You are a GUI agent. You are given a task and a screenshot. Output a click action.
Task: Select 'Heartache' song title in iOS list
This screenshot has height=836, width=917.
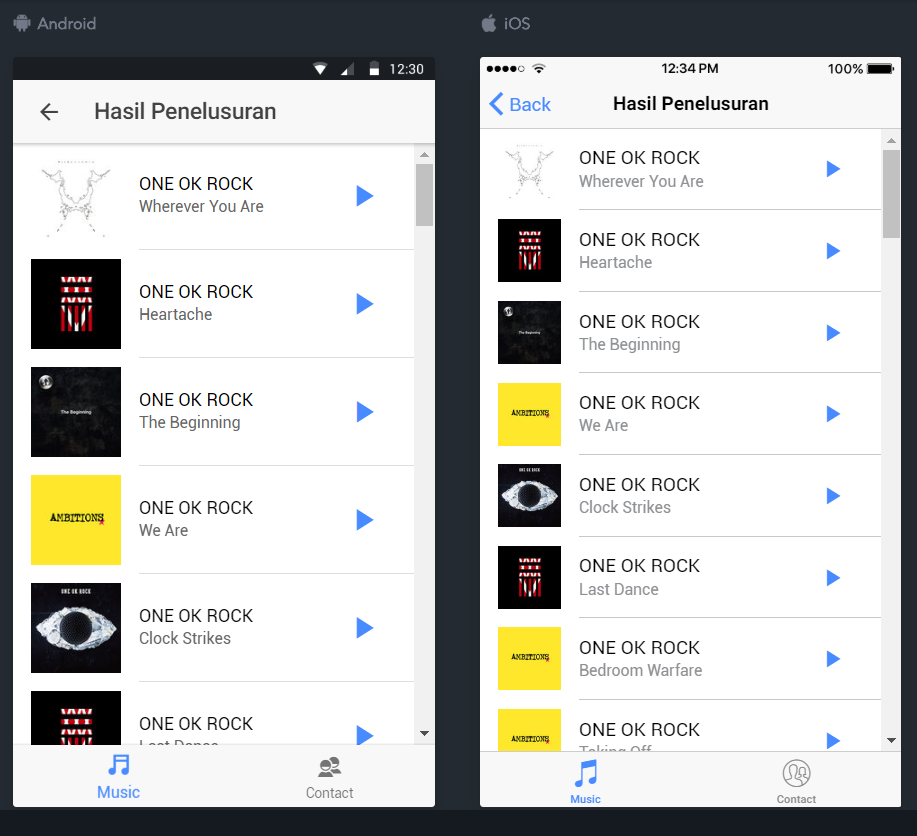[x=615, y=262]
